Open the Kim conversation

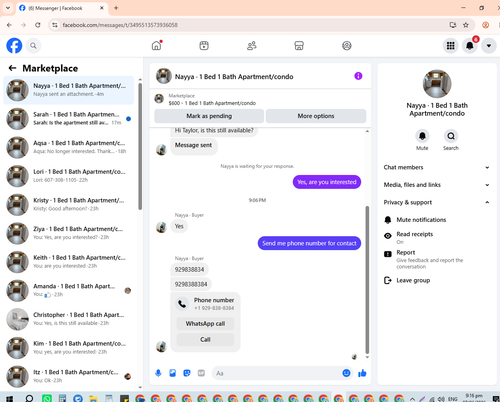click(x=69, y=348)
